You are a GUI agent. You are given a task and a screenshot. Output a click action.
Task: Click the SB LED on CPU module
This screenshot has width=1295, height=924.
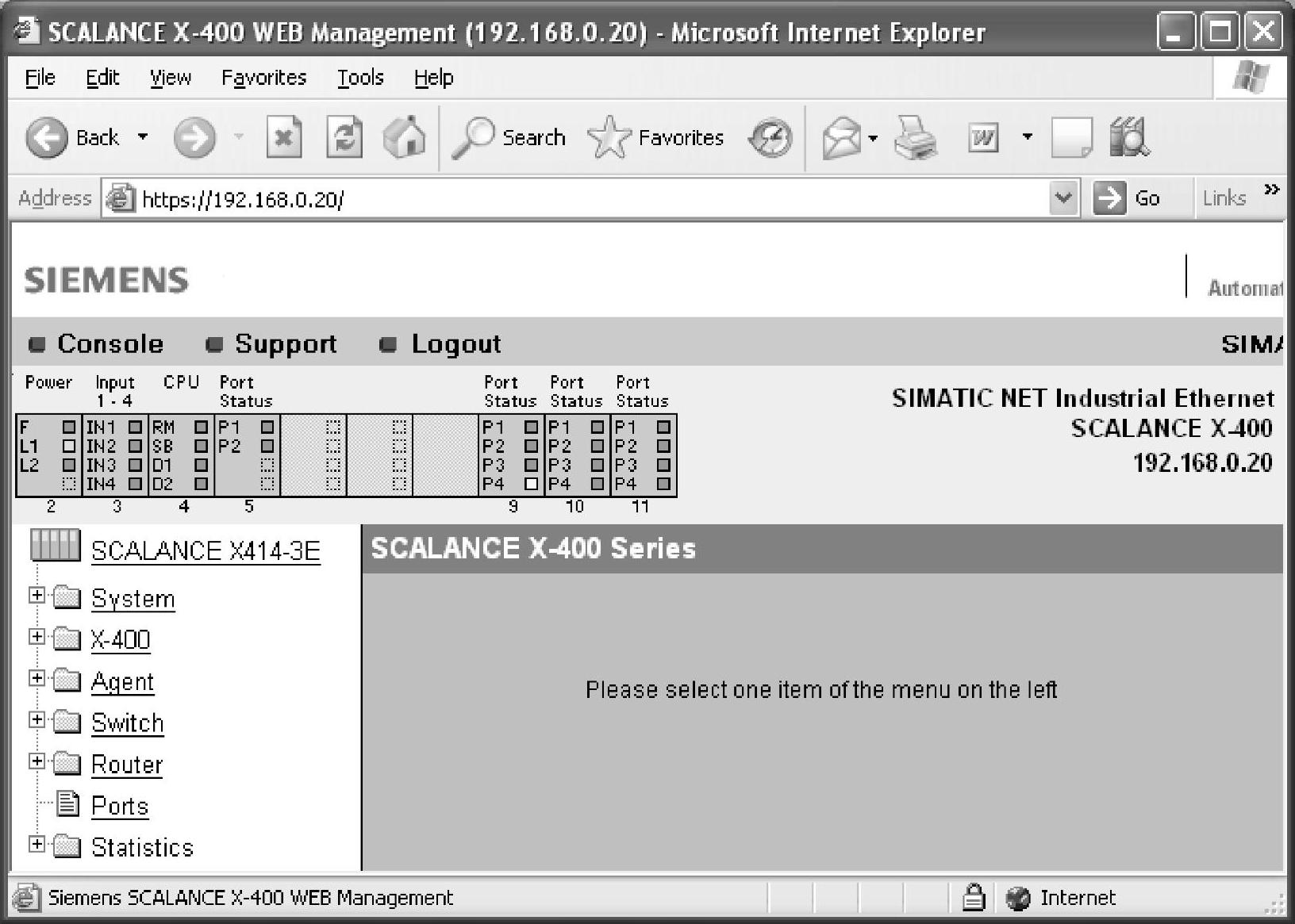point(201,446)
